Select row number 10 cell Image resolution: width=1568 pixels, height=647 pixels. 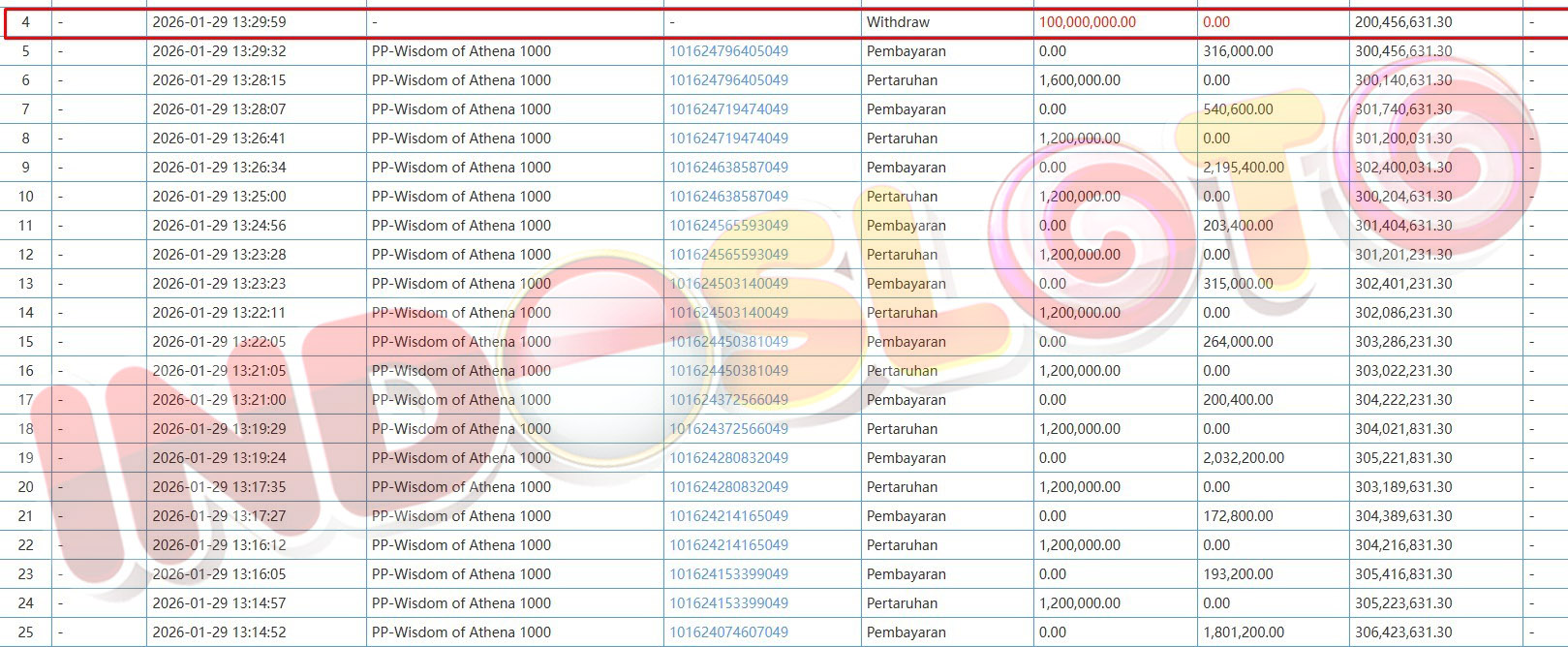click(26, 197)
